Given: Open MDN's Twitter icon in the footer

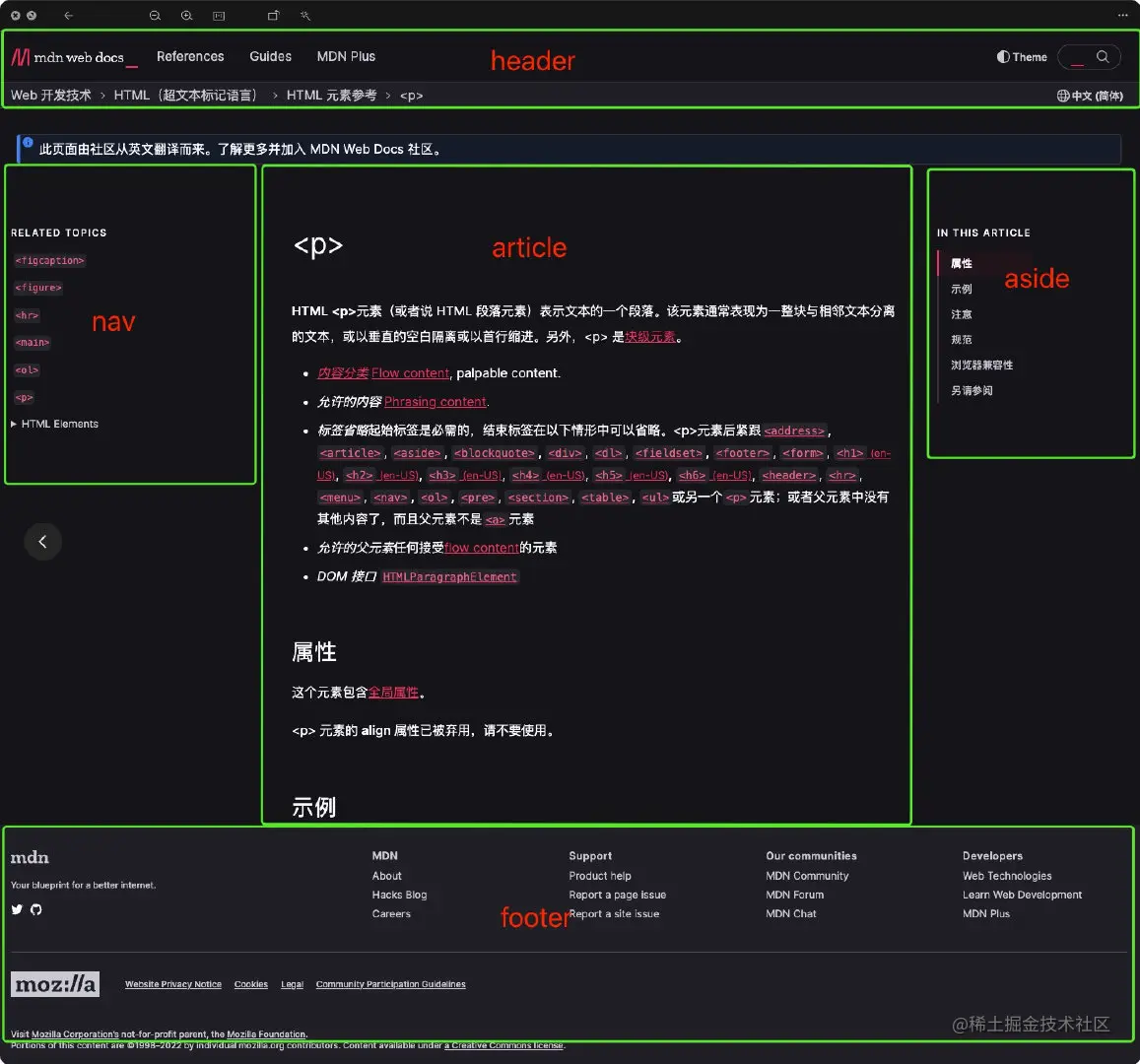Looking at the screenshot, I should pos(17,909).
